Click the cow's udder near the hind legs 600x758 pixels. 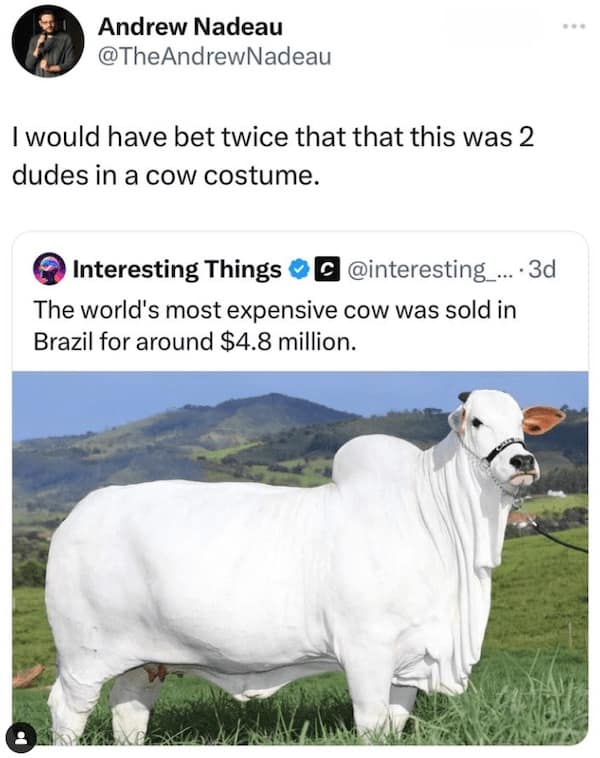point(158,672)
